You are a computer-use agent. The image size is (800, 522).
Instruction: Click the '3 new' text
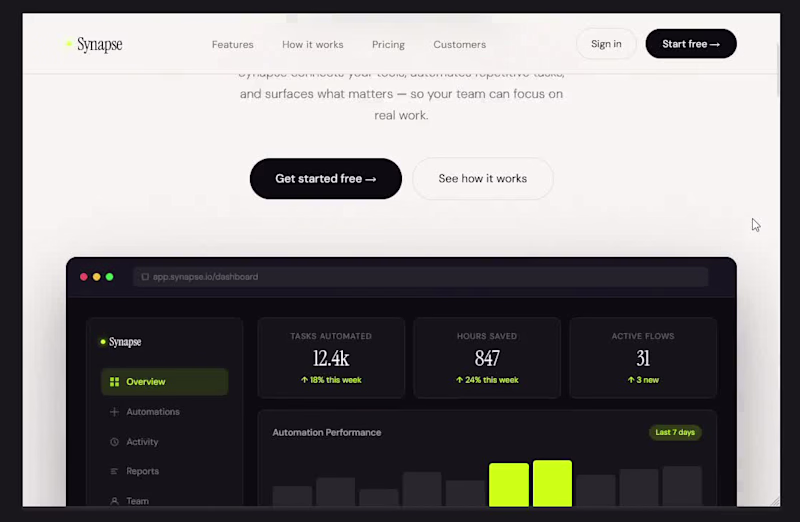(x=643, y=380)
